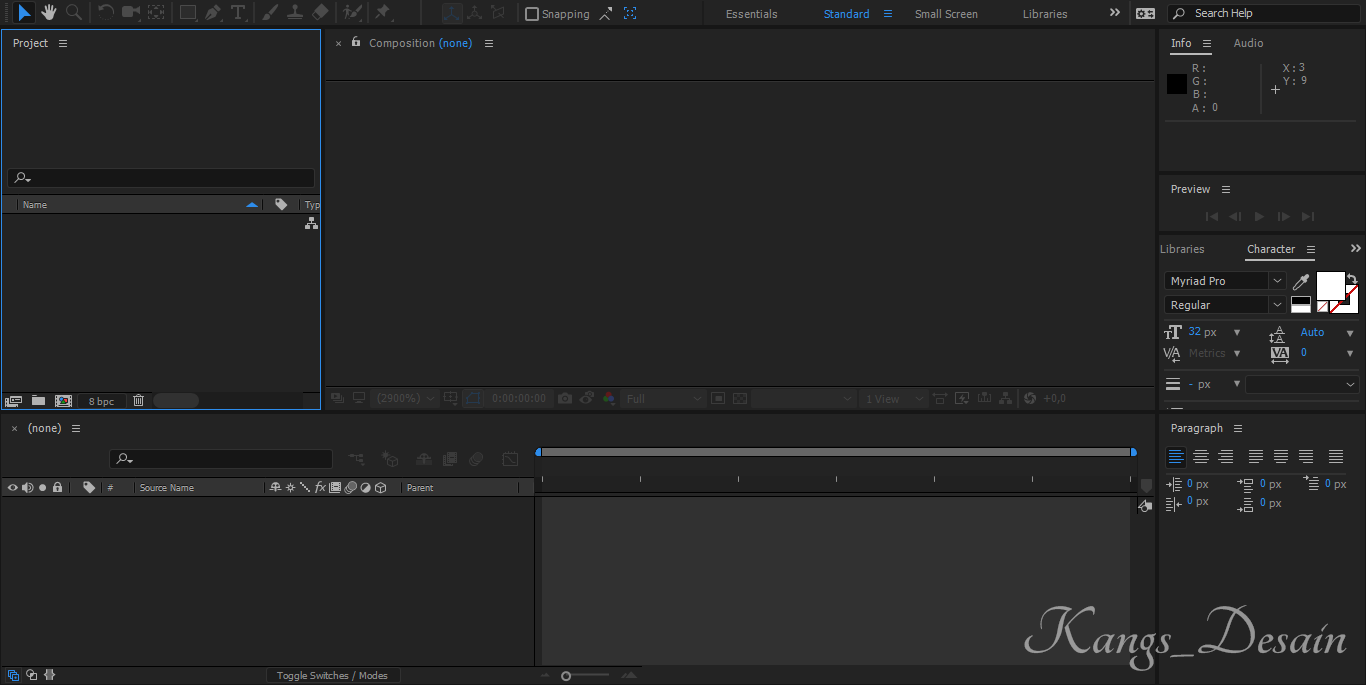Enable the Snapping checkbox
The height and width of the screenshot is (685, 1366).
tap(532, 14)
